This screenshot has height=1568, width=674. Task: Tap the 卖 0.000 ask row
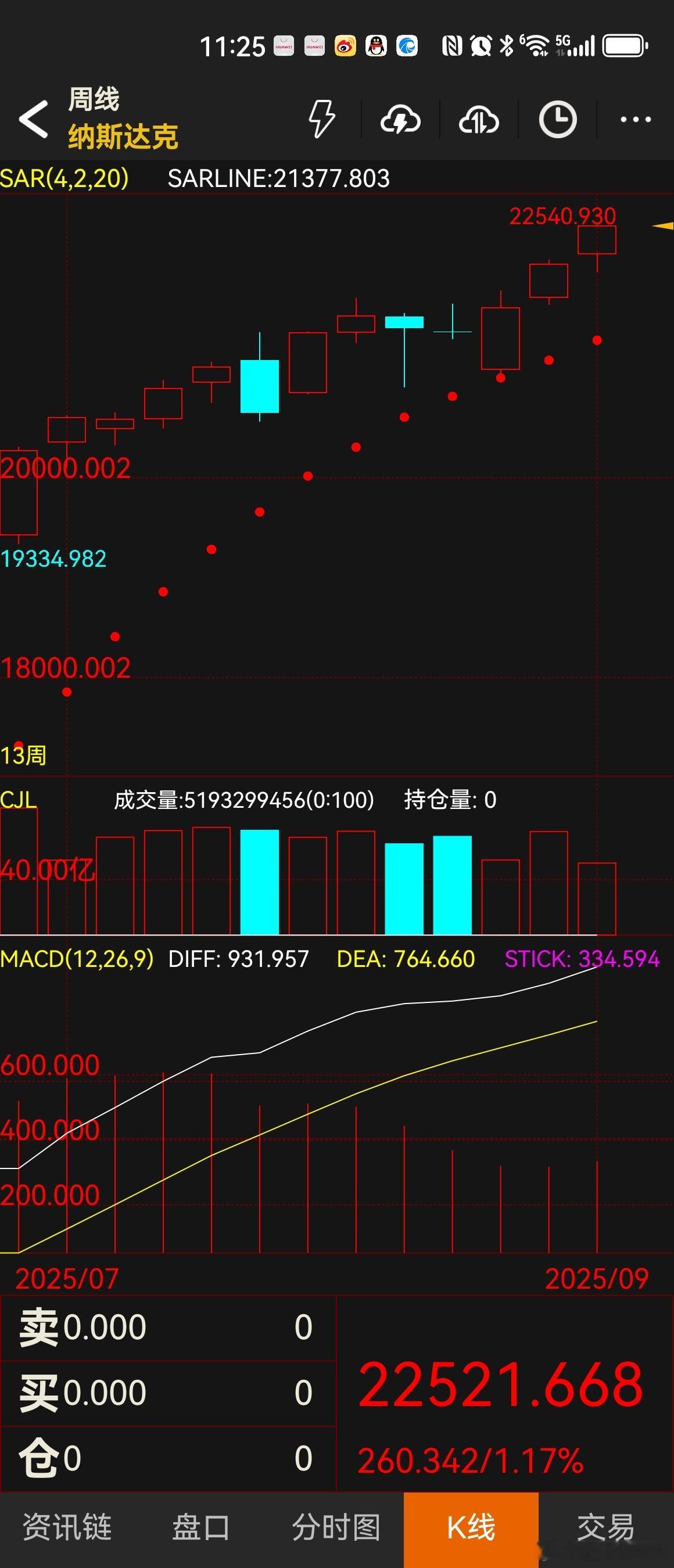pyautogui.click(x=168, y=1328)
